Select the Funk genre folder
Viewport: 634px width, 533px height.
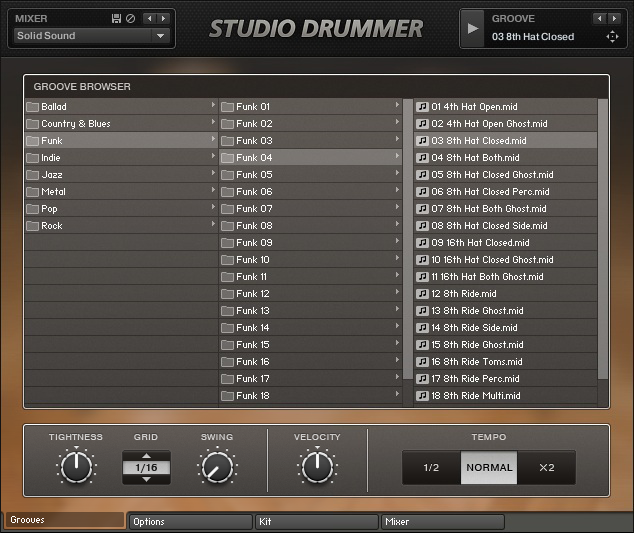coord(121,141)
